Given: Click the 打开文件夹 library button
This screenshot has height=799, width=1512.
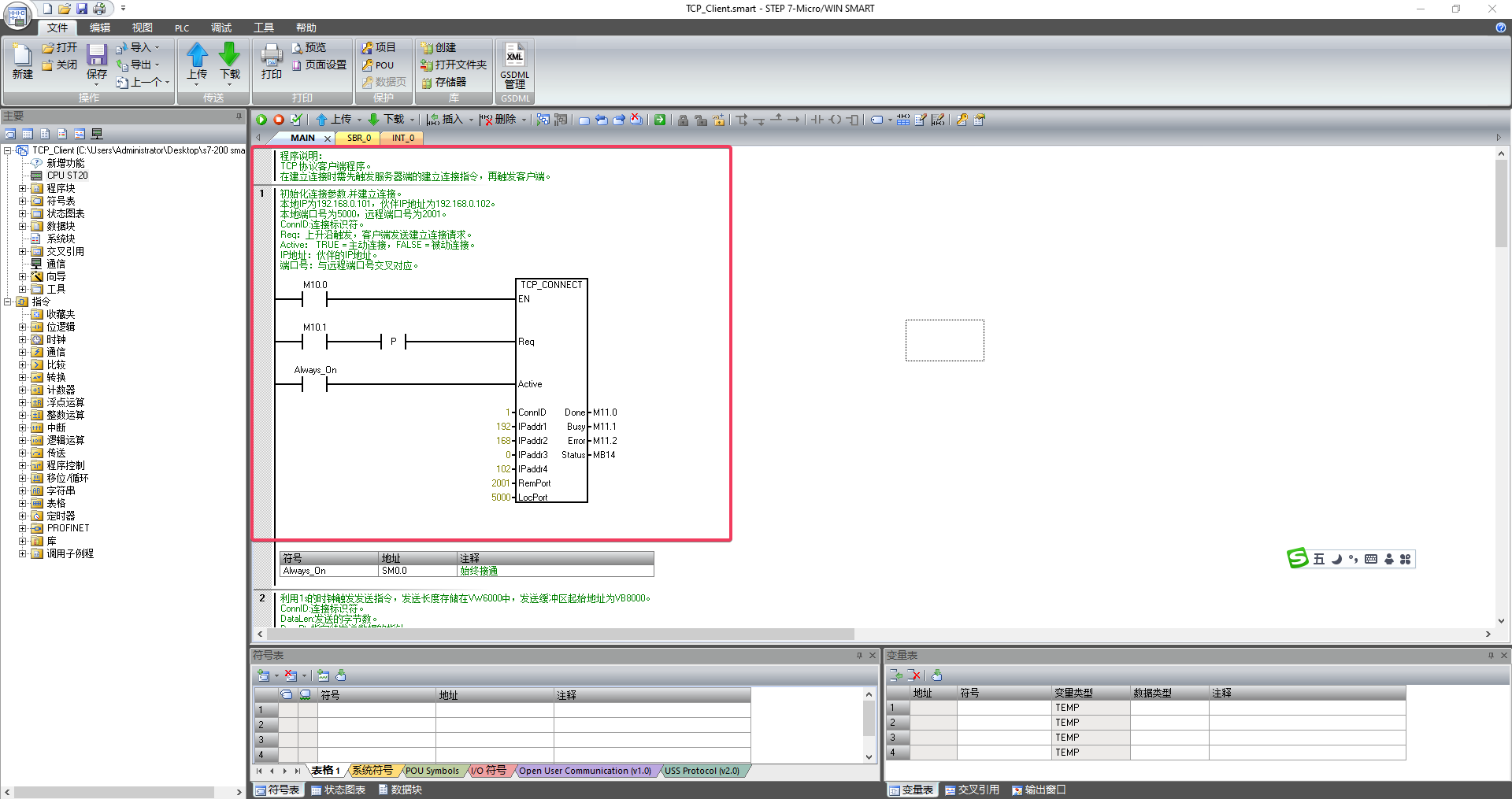Looking at the screenshot, I should [454, 65].
